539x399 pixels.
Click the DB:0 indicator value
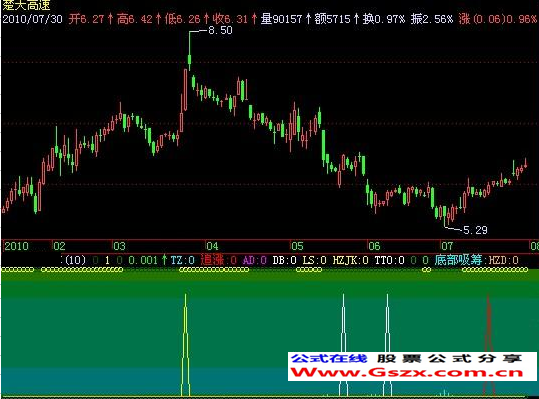(x=284, y=260)
